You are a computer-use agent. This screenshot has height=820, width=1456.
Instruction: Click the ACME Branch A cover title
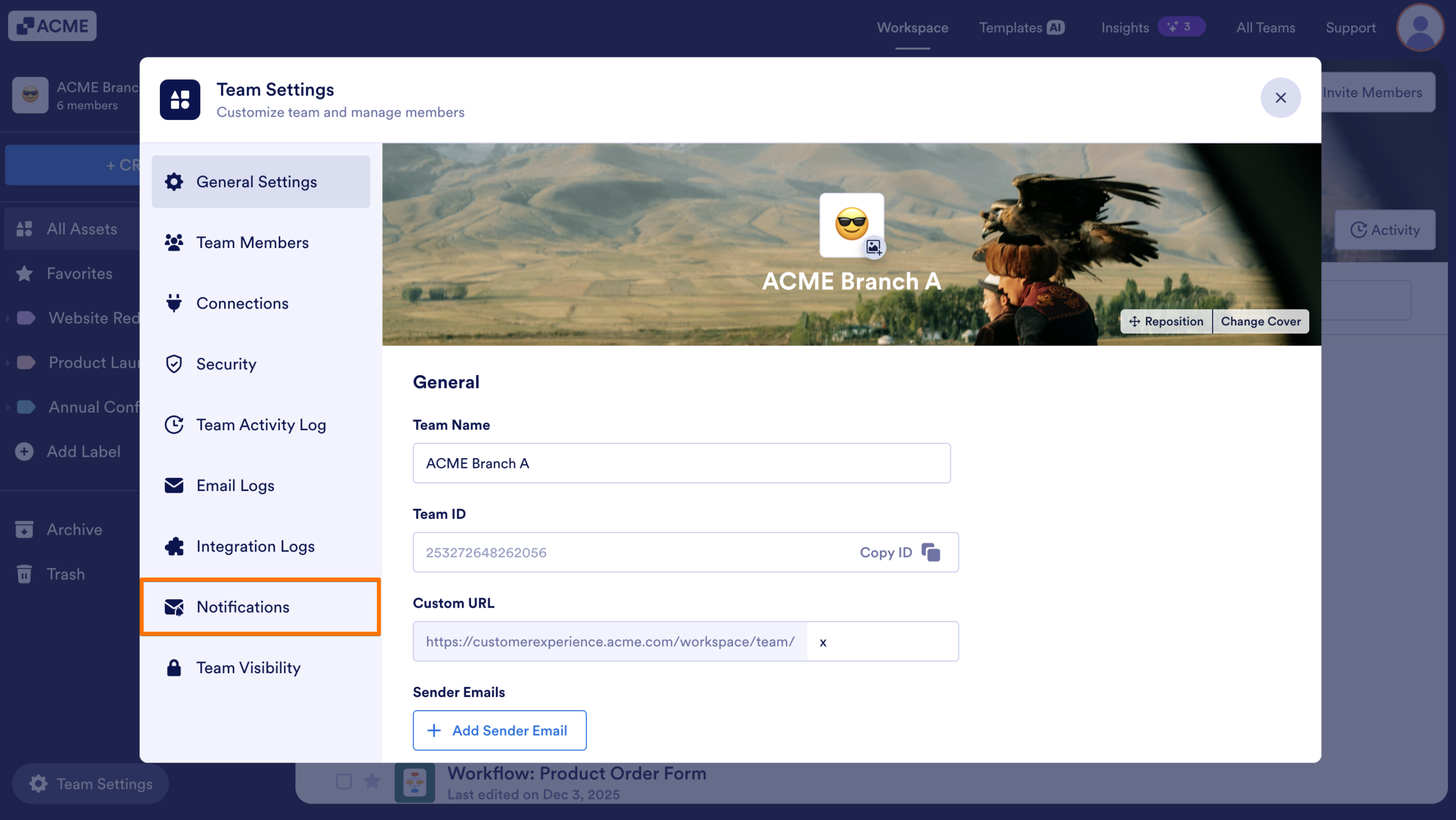[851, 281]
